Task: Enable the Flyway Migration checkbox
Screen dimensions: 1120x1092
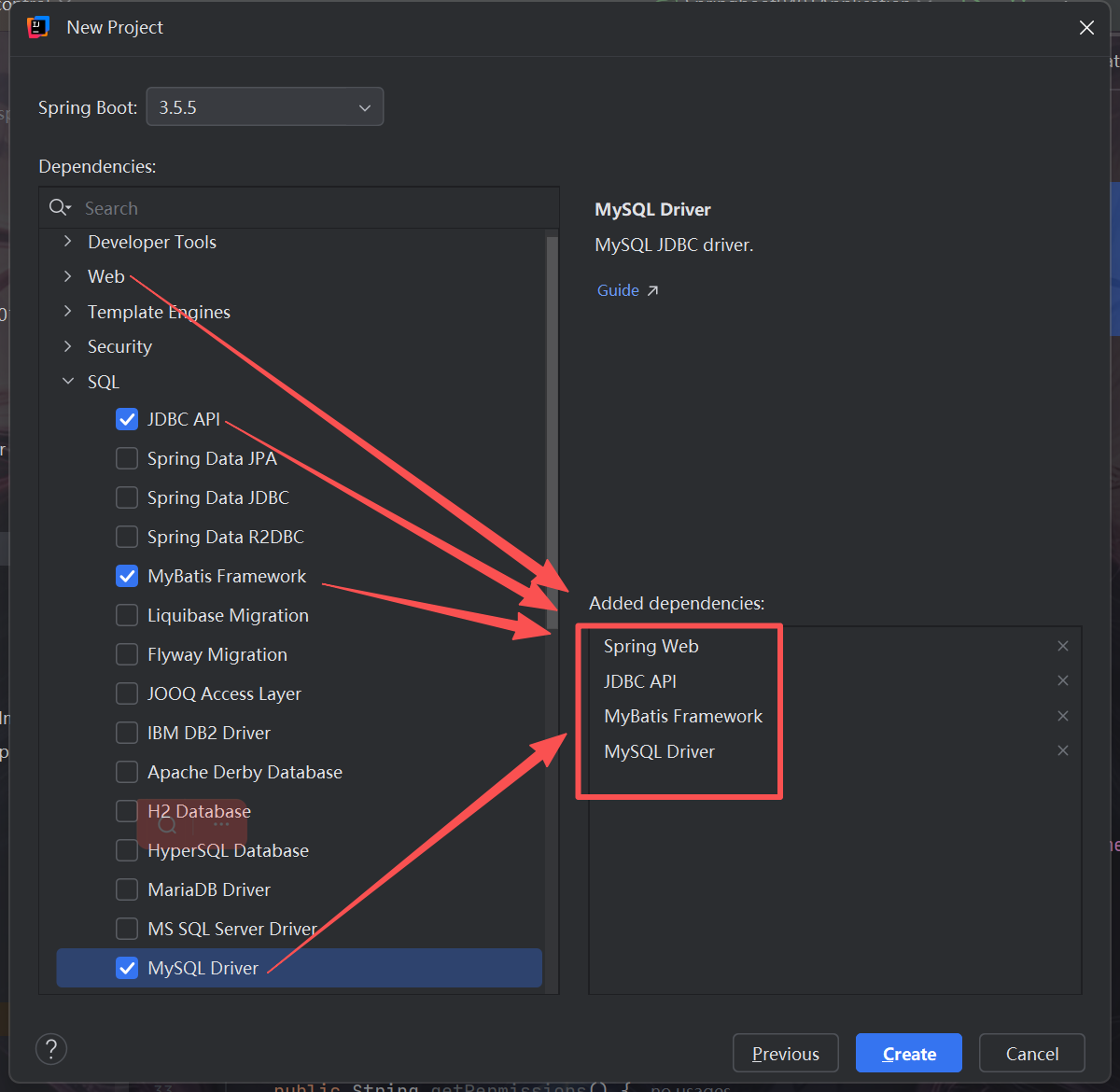Action: 127,654
